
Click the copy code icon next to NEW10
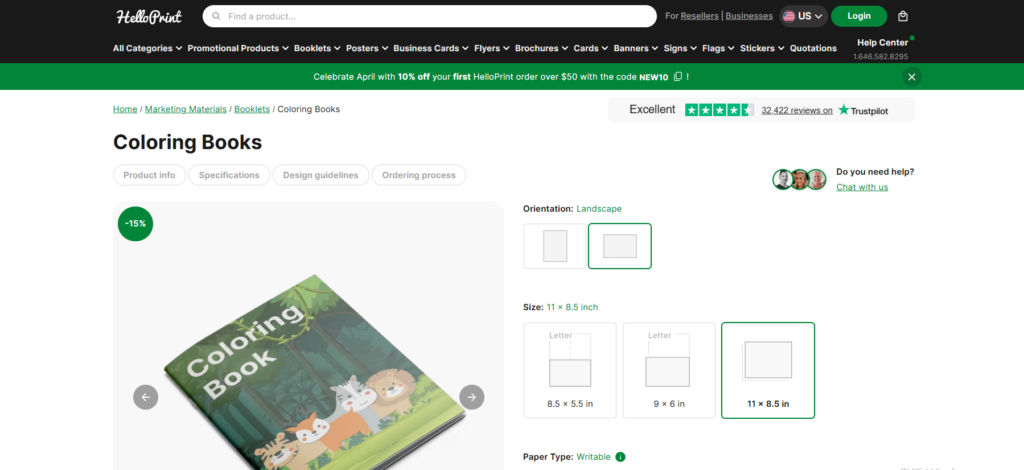[x=678, y=77]
